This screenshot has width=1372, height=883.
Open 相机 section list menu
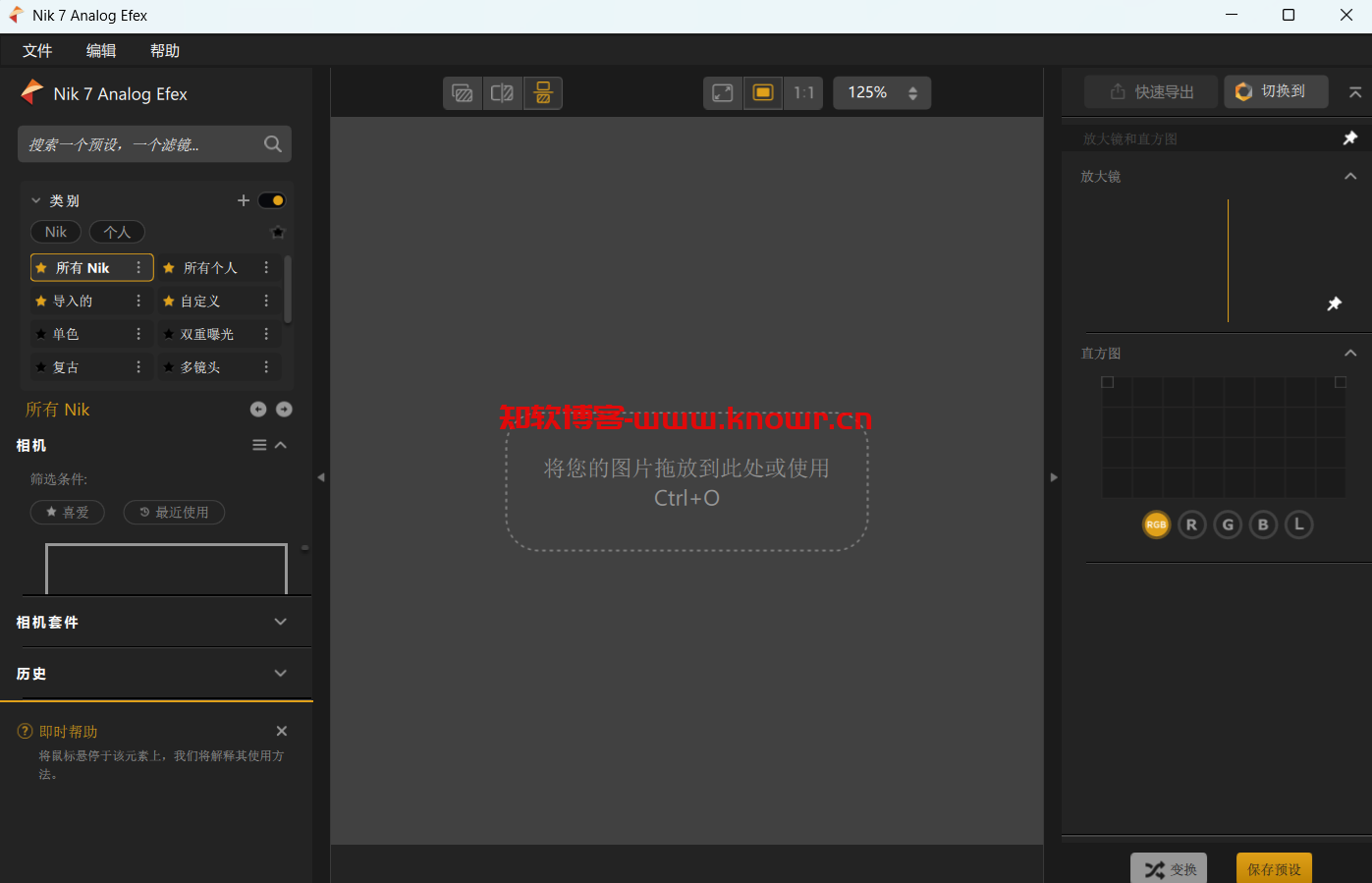[x=259, y=445]
